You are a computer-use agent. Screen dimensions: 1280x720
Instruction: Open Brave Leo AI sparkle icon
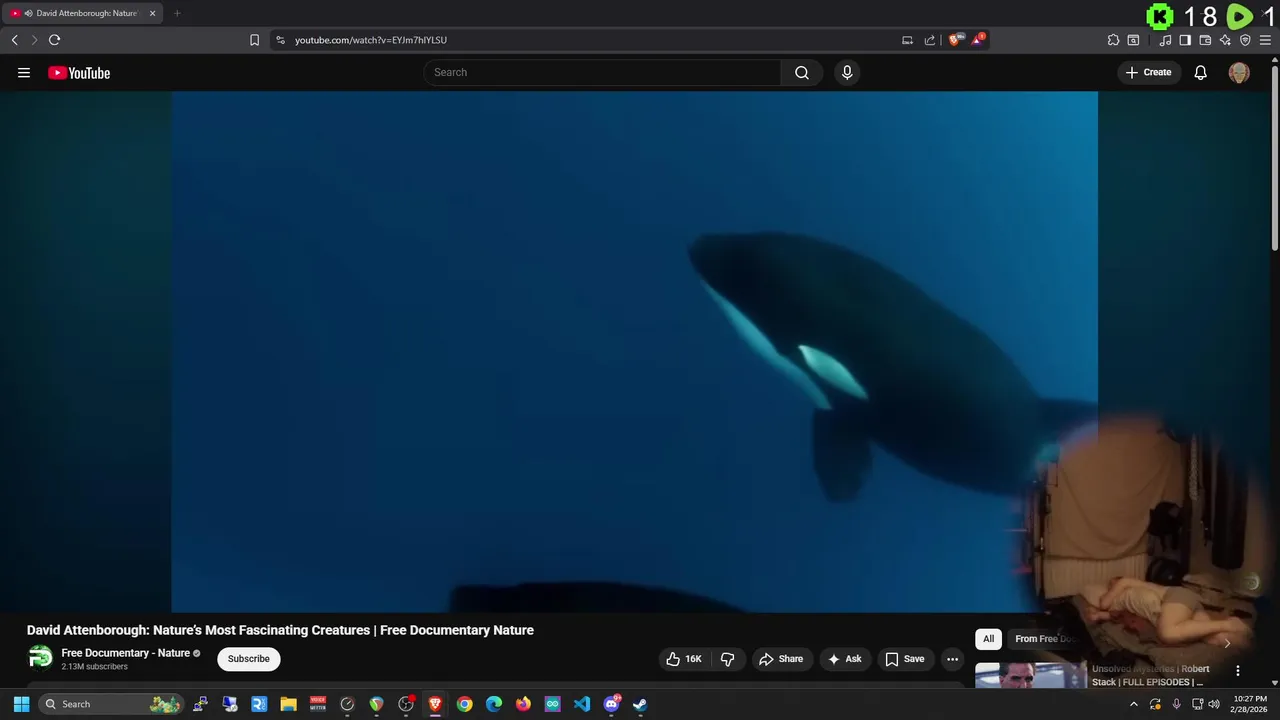[1225, 40]
